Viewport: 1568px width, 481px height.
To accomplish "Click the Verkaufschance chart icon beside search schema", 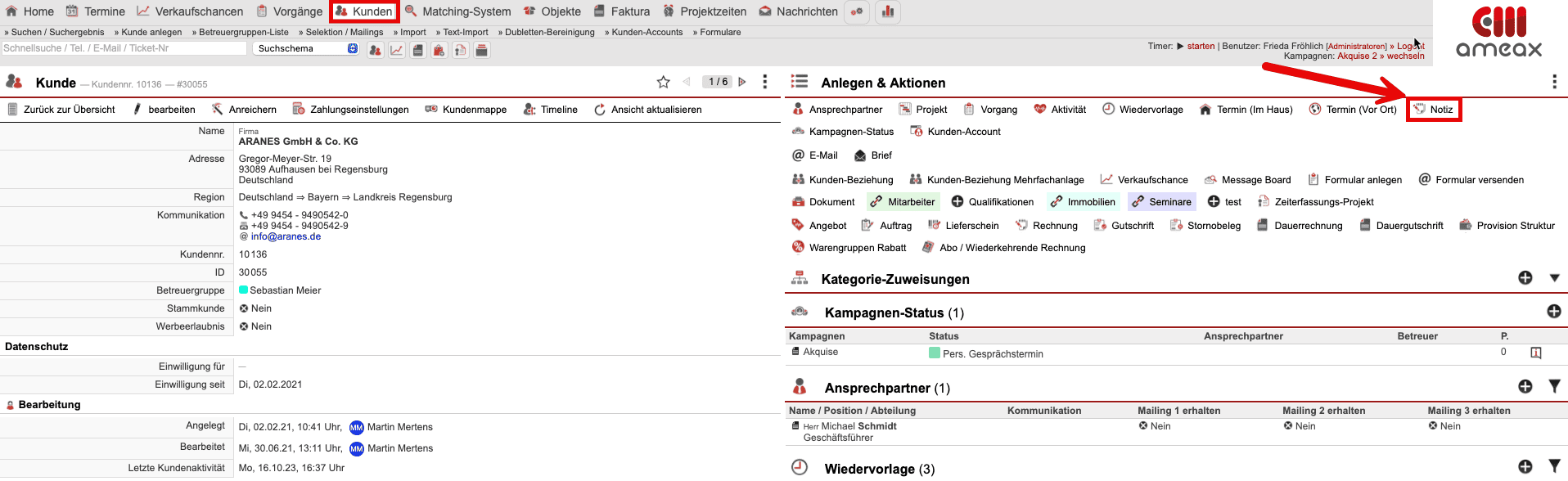I will (397, 50).
